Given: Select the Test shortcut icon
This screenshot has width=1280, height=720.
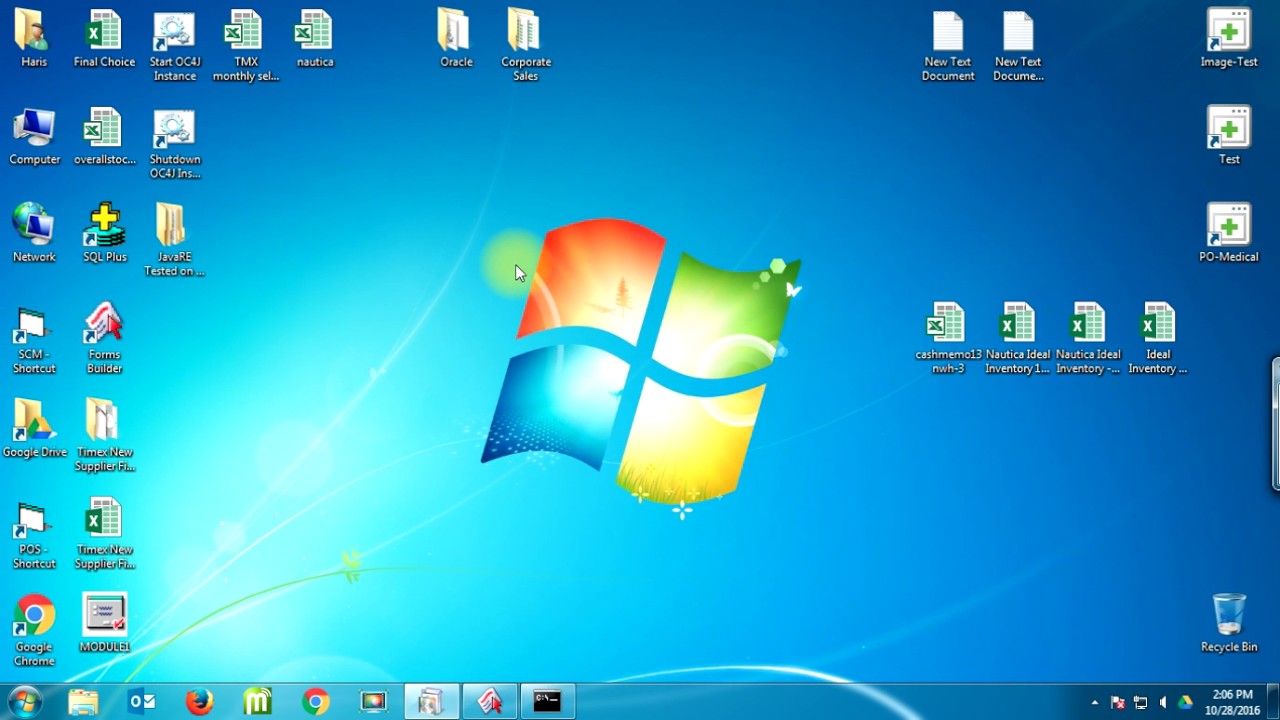Looking at the screenshot, I should 1229,136.
